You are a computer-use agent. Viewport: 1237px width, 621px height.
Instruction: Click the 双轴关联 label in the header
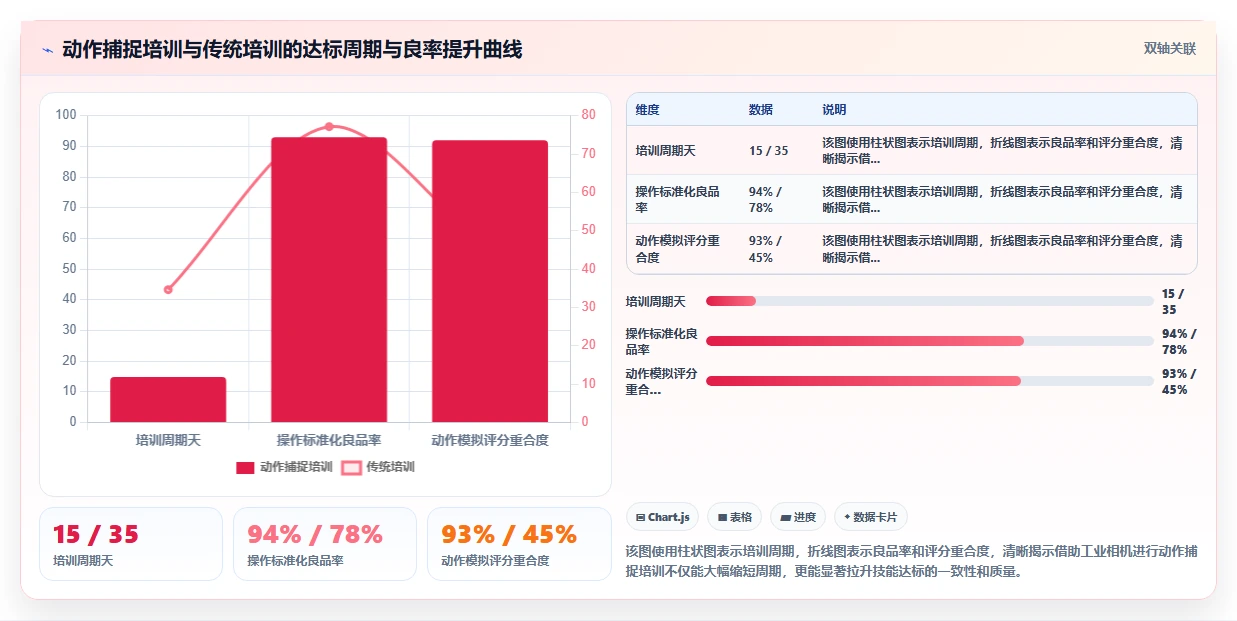pyautogui.click(x=1169, y=48)
